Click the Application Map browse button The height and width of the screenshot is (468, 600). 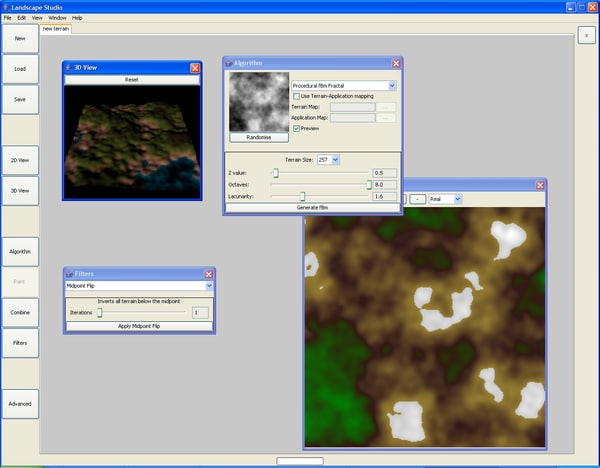click(x=385, y=118)
